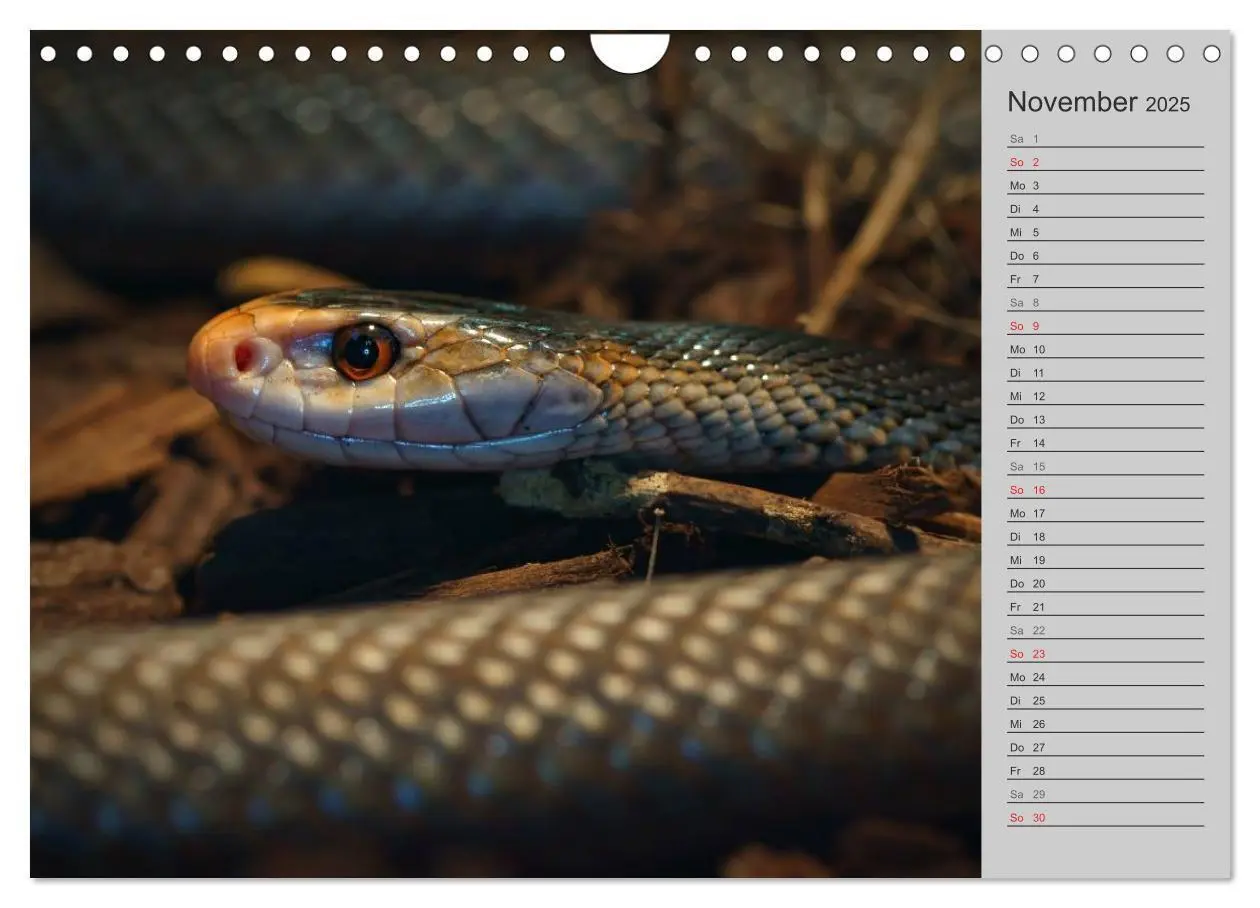Select the 'Fr 28' date row
Screen dimensions: 1260x908
click(1105, 771)
